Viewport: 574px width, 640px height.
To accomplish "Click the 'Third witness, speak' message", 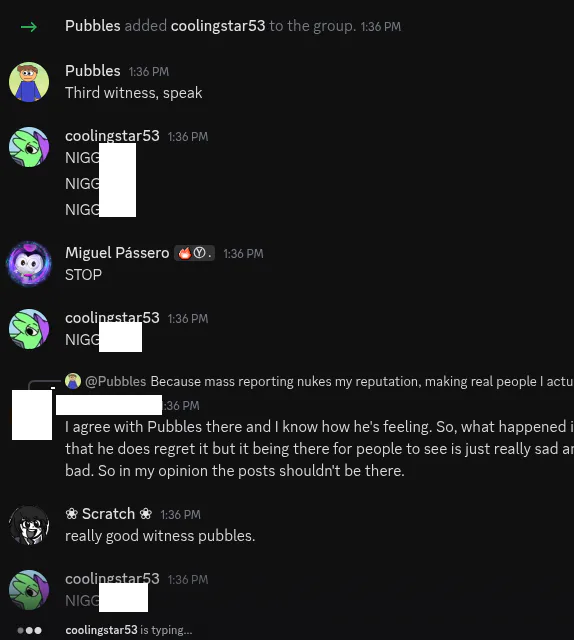I will (x=134, y=93).
